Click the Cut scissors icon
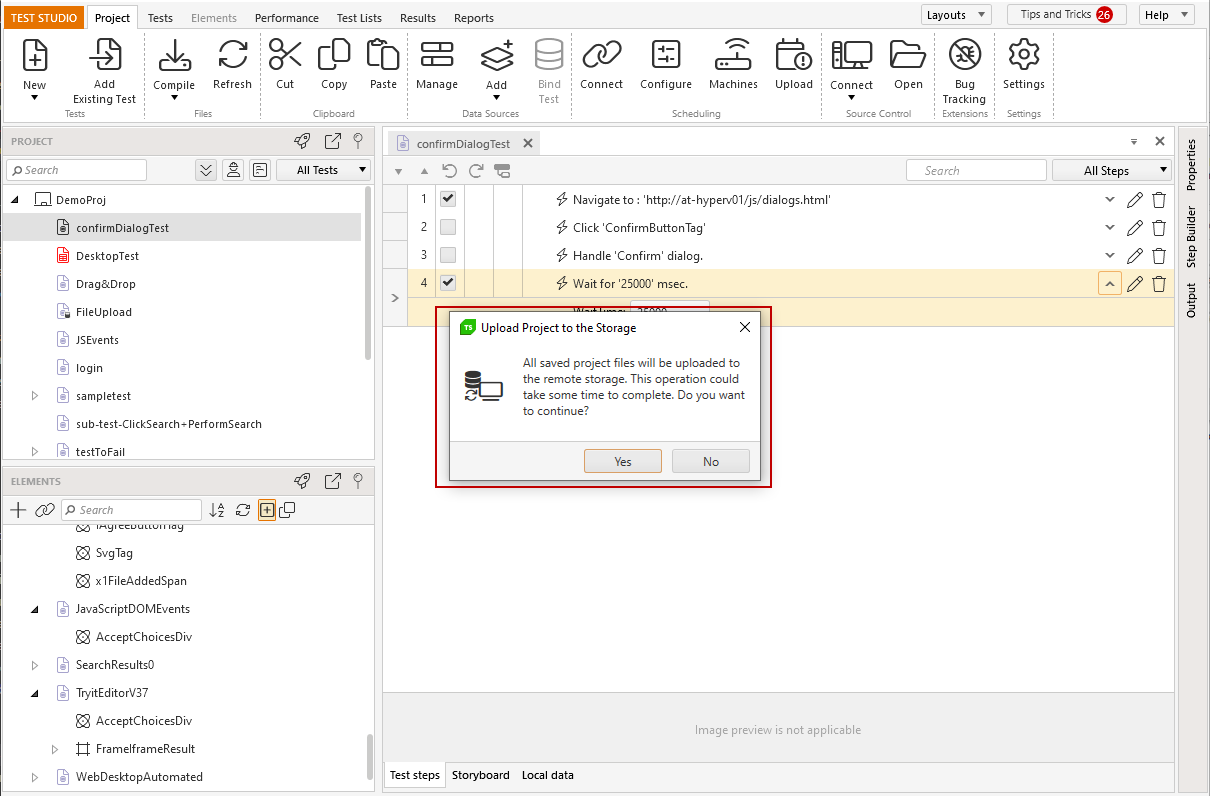Screen dimensions: 1210x796 pos(285,55)
